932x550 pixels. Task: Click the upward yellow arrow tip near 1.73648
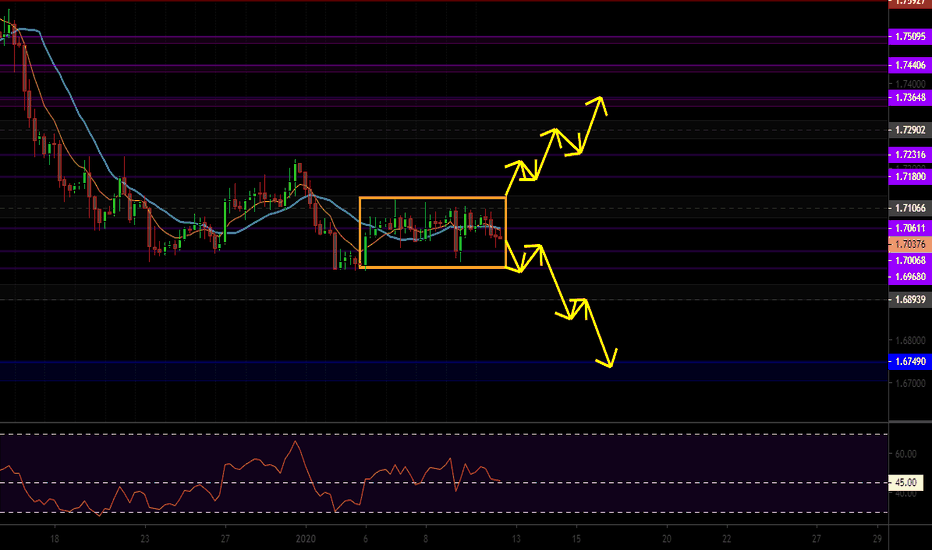click(x=602, y=98)
